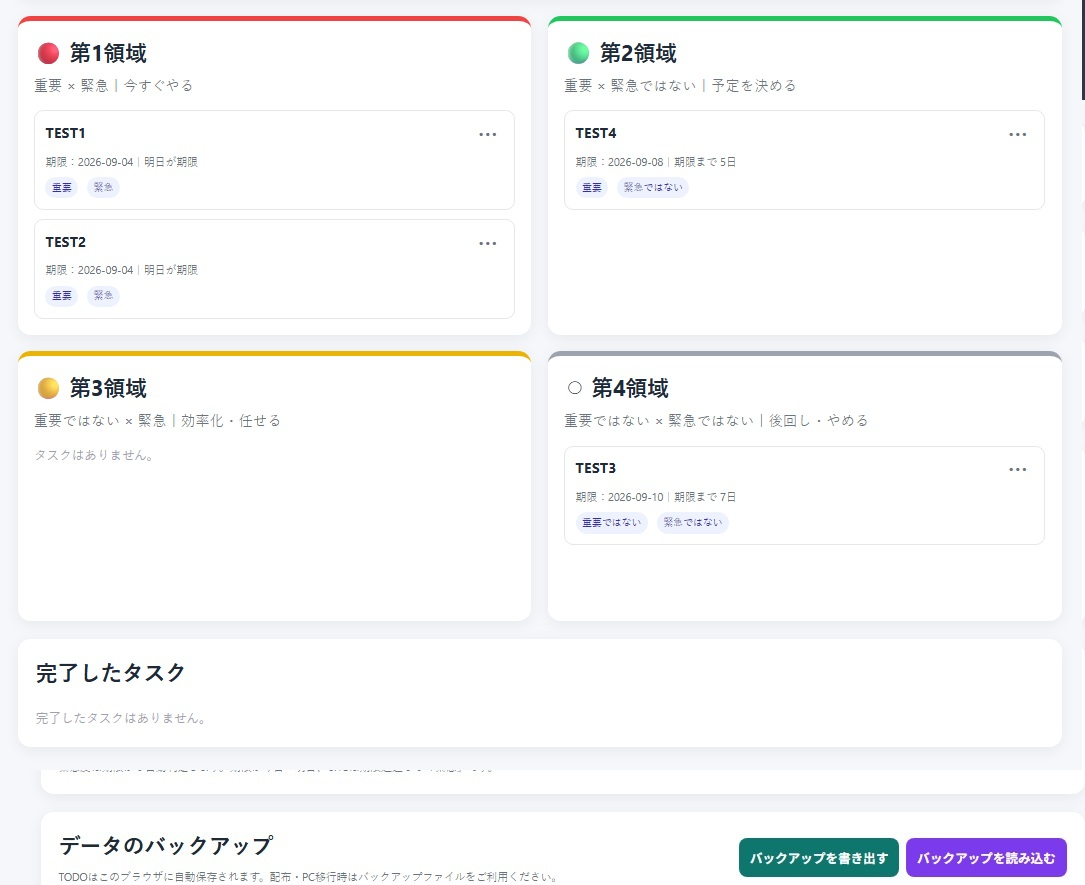Click the 緊急ではない tag on TEST3

[693, 522]
